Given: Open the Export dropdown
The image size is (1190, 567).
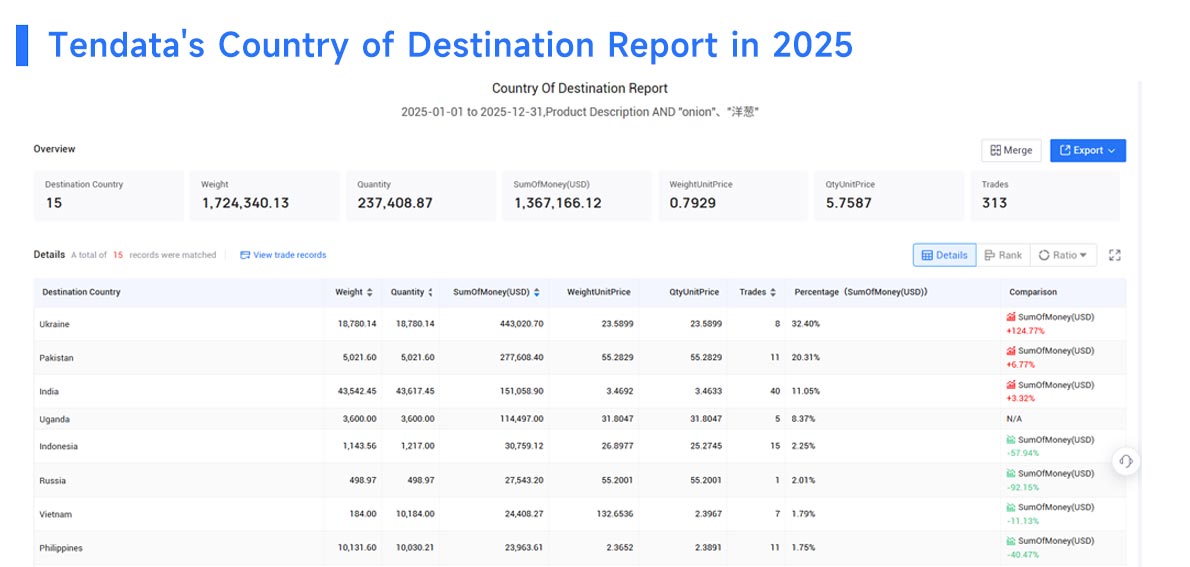Looking at the screenshot, I should [x=1088, y=150].
